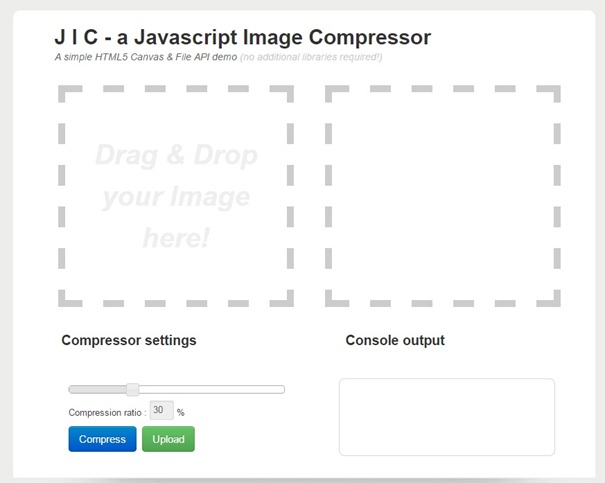The width and height of the screenshot is (605, 483).
Task: Focus the compression ratio input showing 30
Action: click(161, 410)
